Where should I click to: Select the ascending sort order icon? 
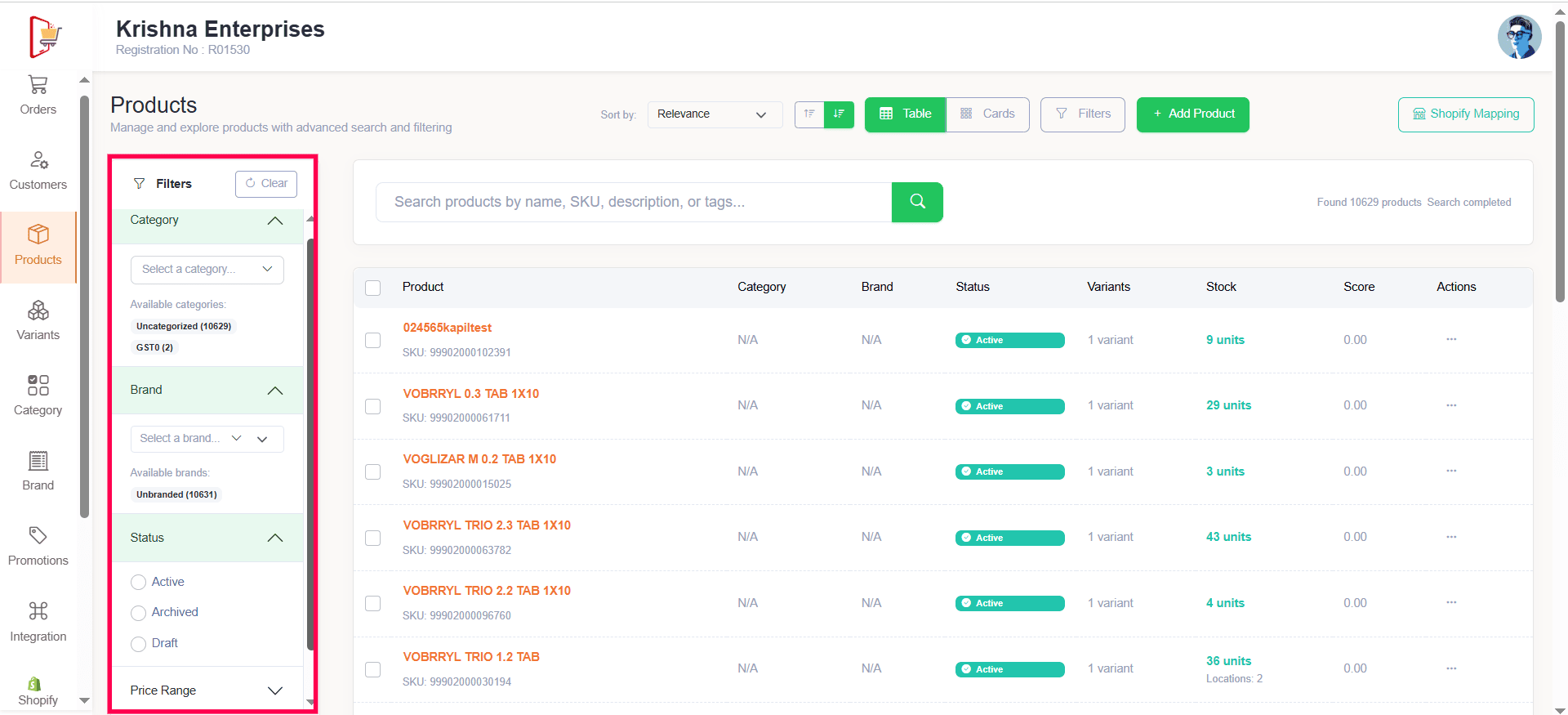pos(809,114)
